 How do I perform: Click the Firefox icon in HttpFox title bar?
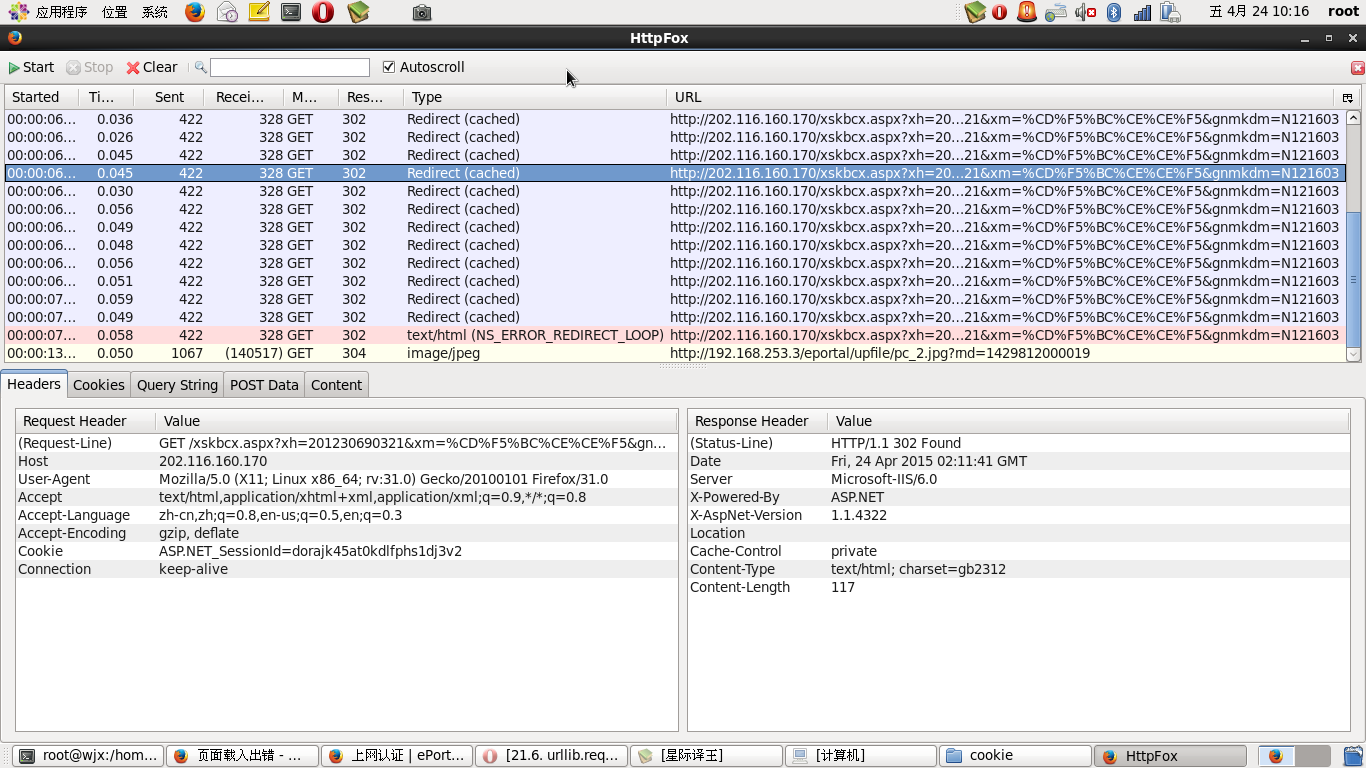[x=14, y=38]
